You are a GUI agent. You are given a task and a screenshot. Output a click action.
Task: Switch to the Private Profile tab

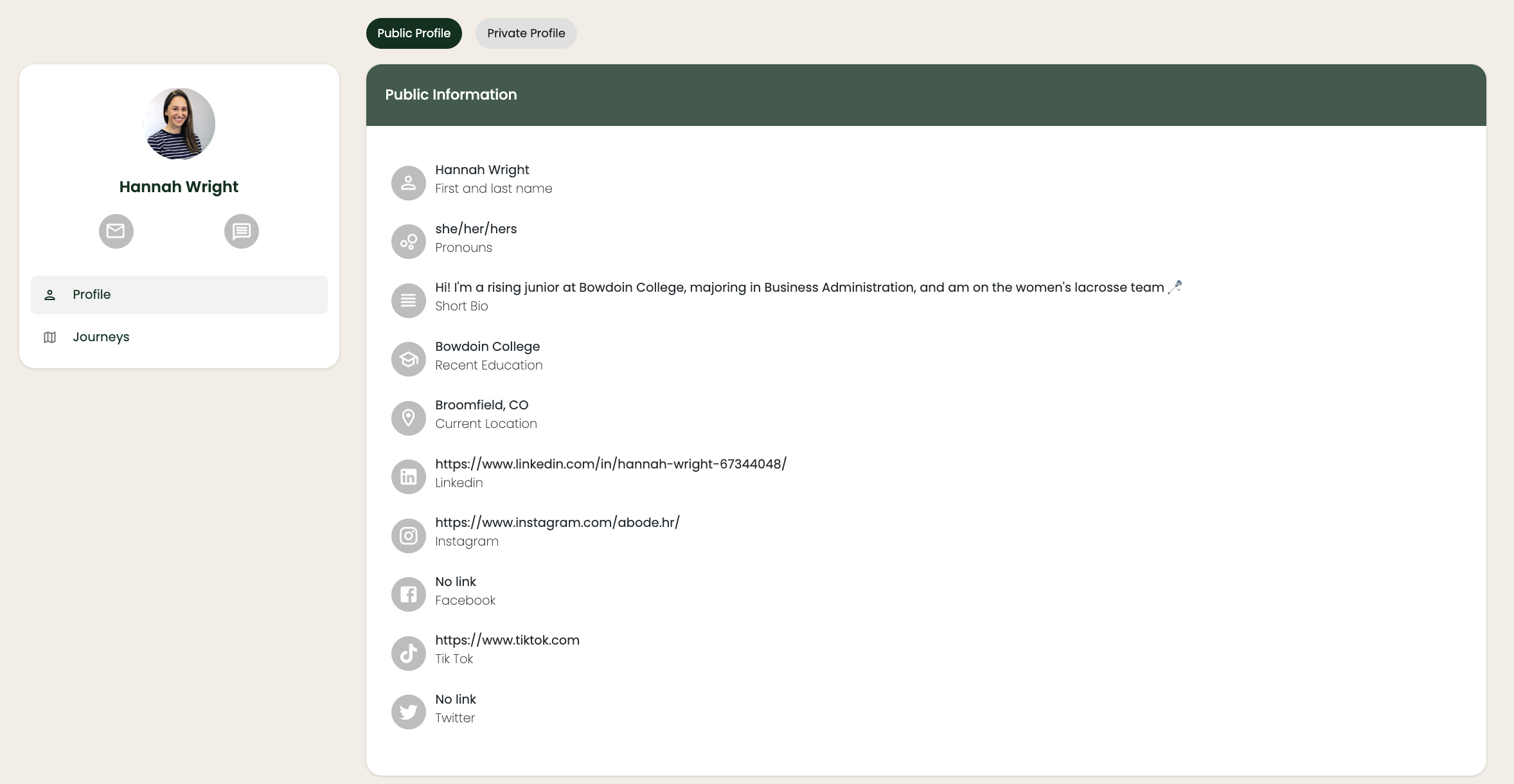click(x=526, y=33)
